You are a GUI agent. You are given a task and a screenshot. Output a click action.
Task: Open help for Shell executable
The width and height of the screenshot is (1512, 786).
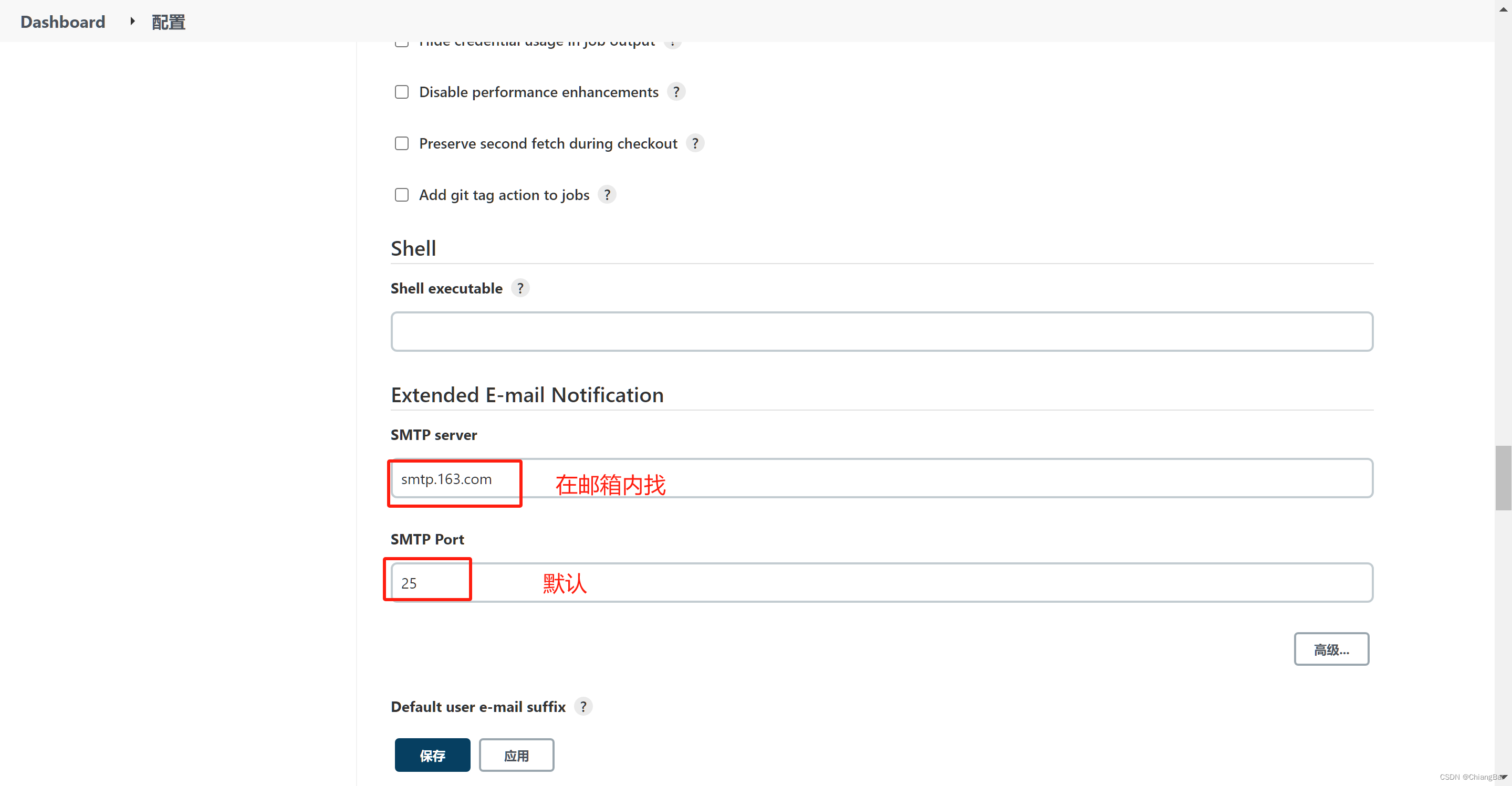(x=520, y=288)
